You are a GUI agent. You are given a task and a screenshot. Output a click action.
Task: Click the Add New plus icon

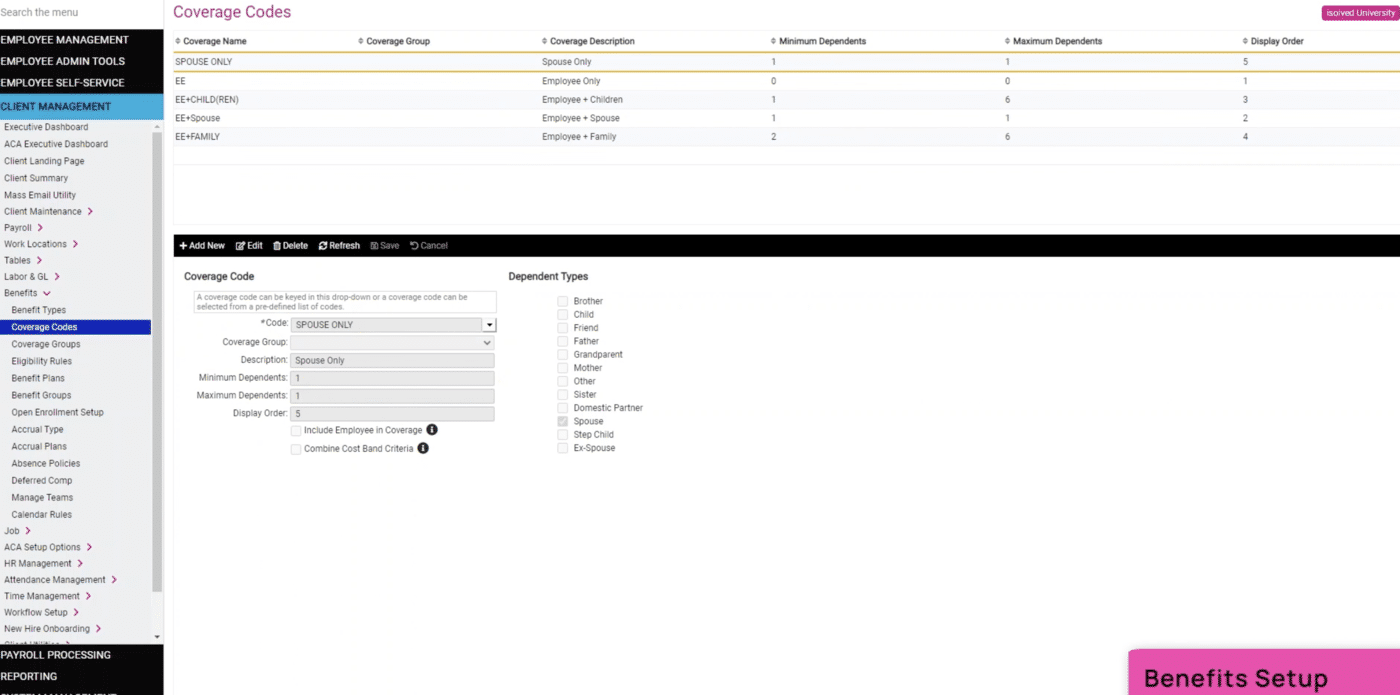(183, 245)
